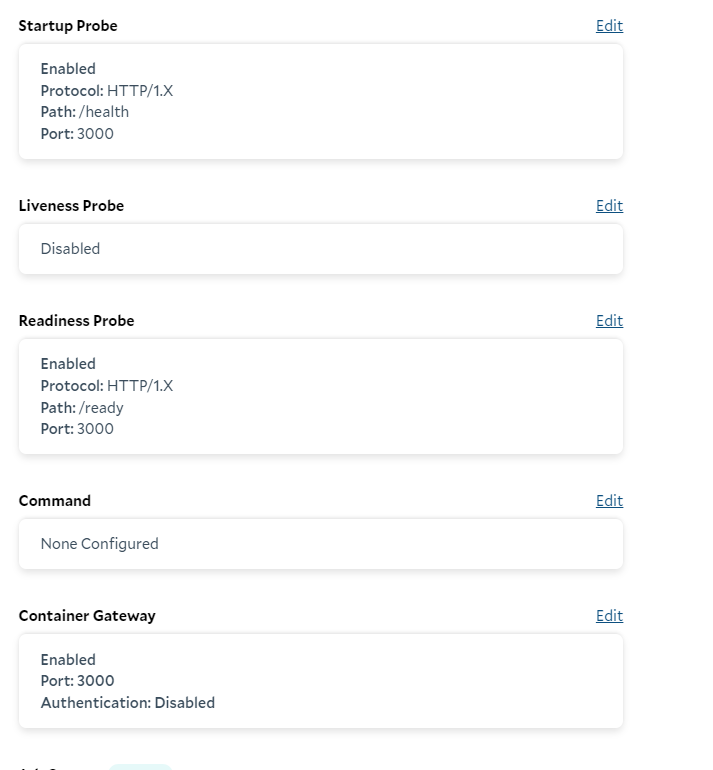Edit the Container Gateway settings

[x=609, y=615]
